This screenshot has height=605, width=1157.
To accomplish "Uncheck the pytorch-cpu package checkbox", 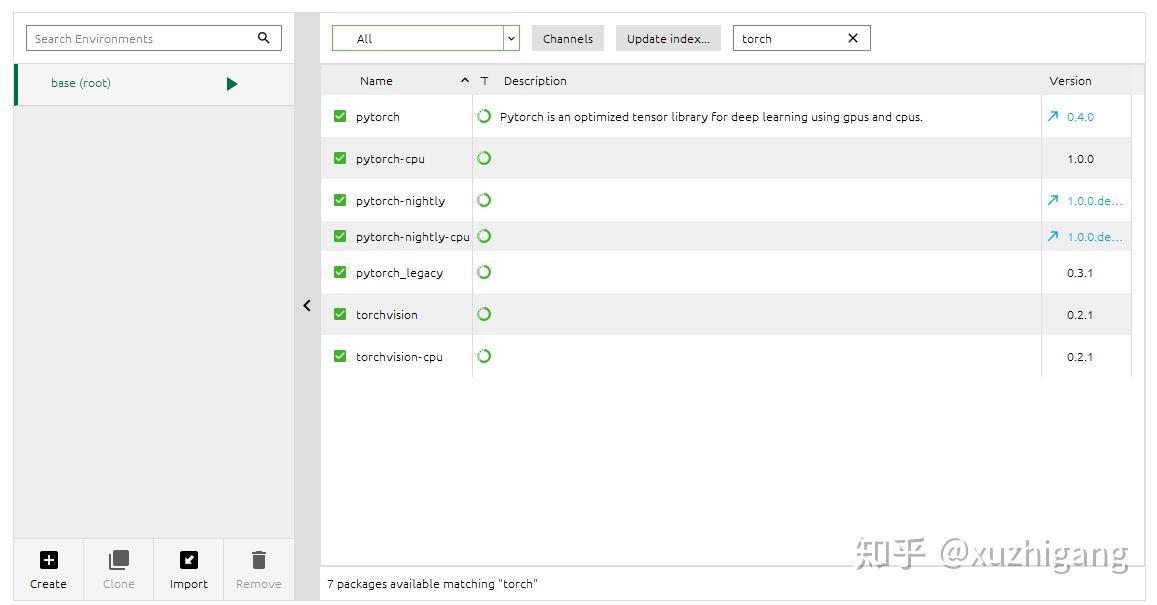I will [x=340, y=158].
